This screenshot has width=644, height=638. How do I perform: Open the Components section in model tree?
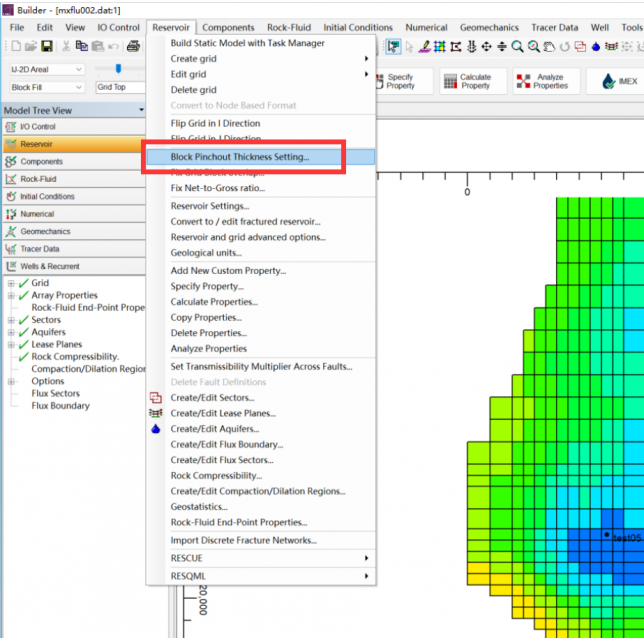(x=42, y=162)
